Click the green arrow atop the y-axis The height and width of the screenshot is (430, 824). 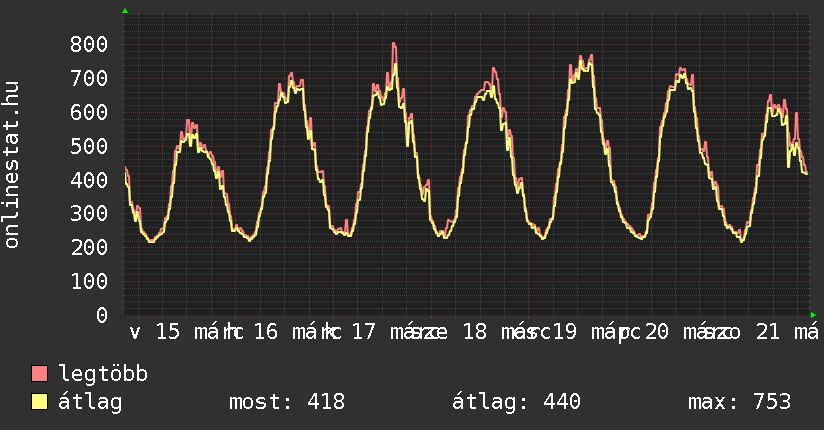pyautogui.click(x=125, y=11)
